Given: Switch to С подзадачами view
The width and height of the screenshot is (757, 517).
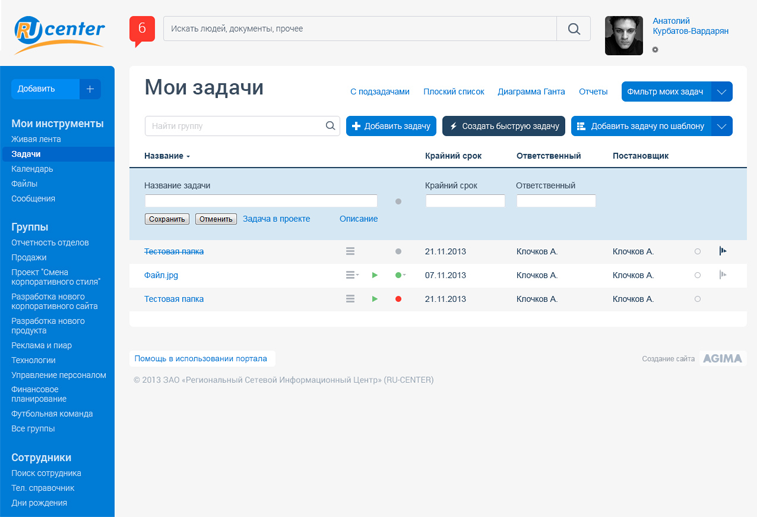Looking at the screenshot, I should (x=380, y=92).
